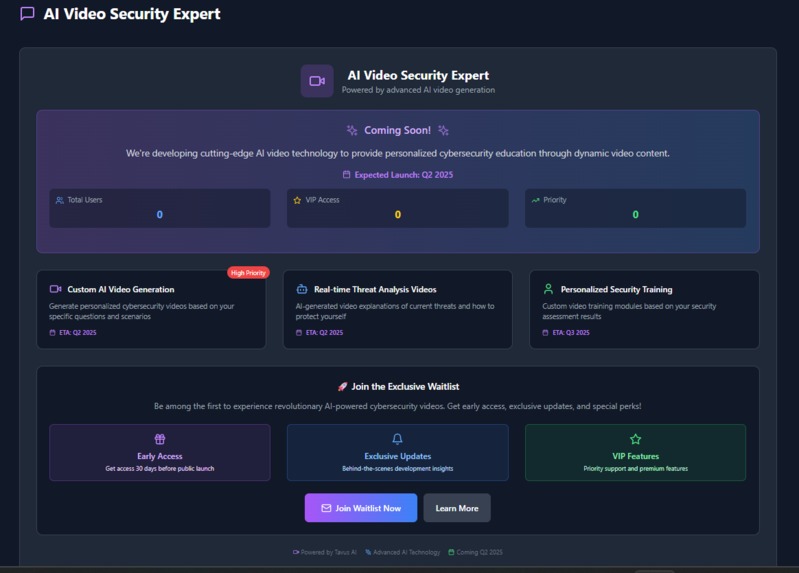Click the video icon beside Powered by Tavus AI

296,552
